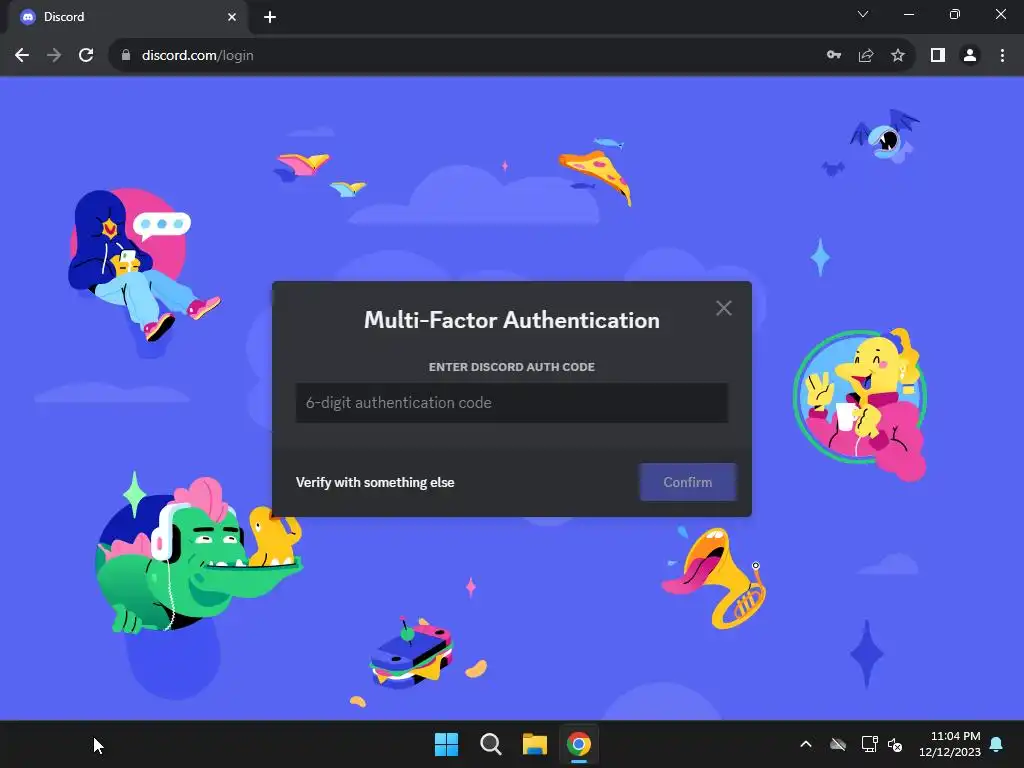Bookmark this tab with the star

click(x=898, y=56)
